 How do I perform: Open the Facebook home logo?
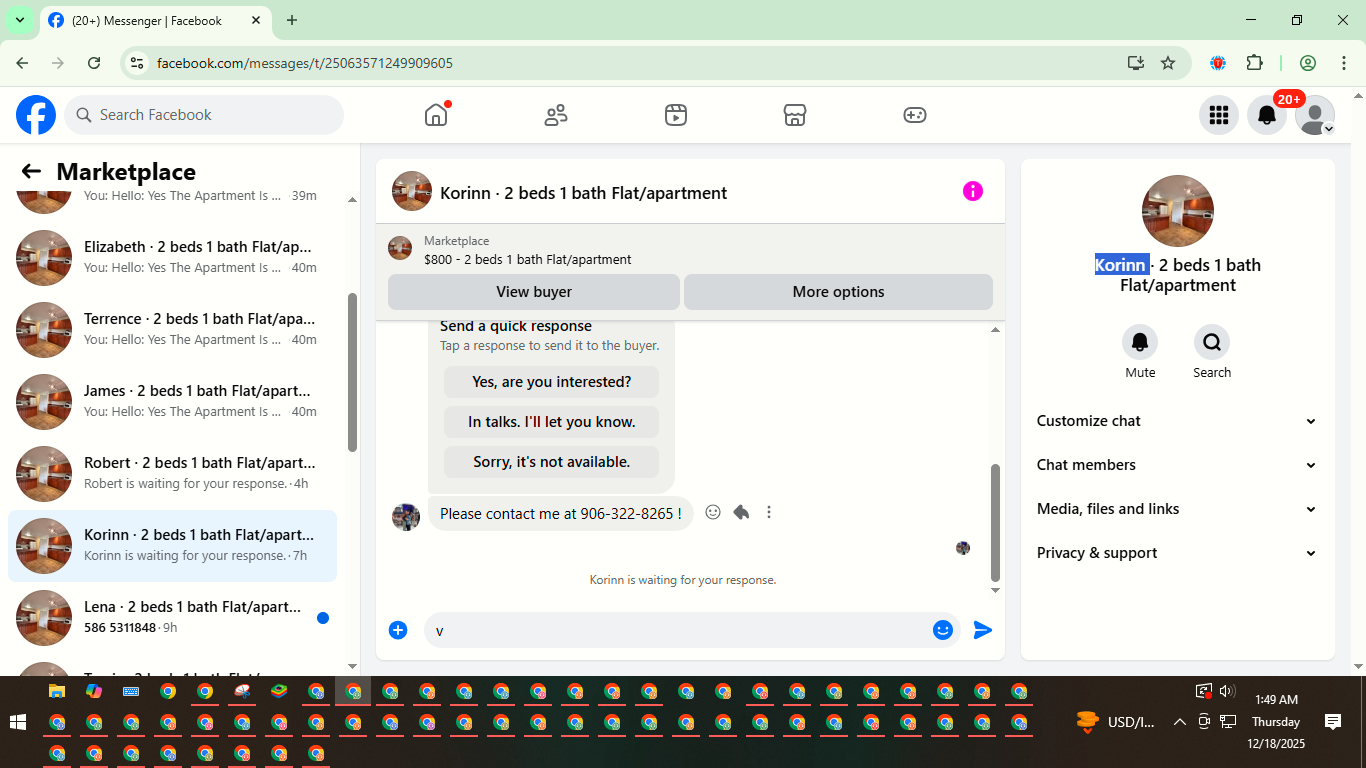point(36,115)
